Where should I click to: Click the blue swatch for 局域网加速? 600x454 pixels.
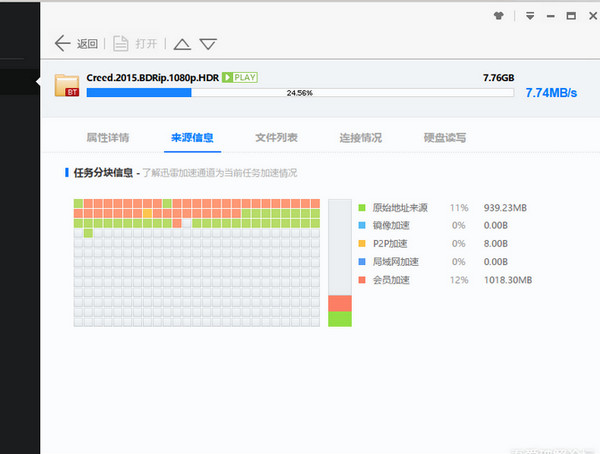[x=362, y=262]
